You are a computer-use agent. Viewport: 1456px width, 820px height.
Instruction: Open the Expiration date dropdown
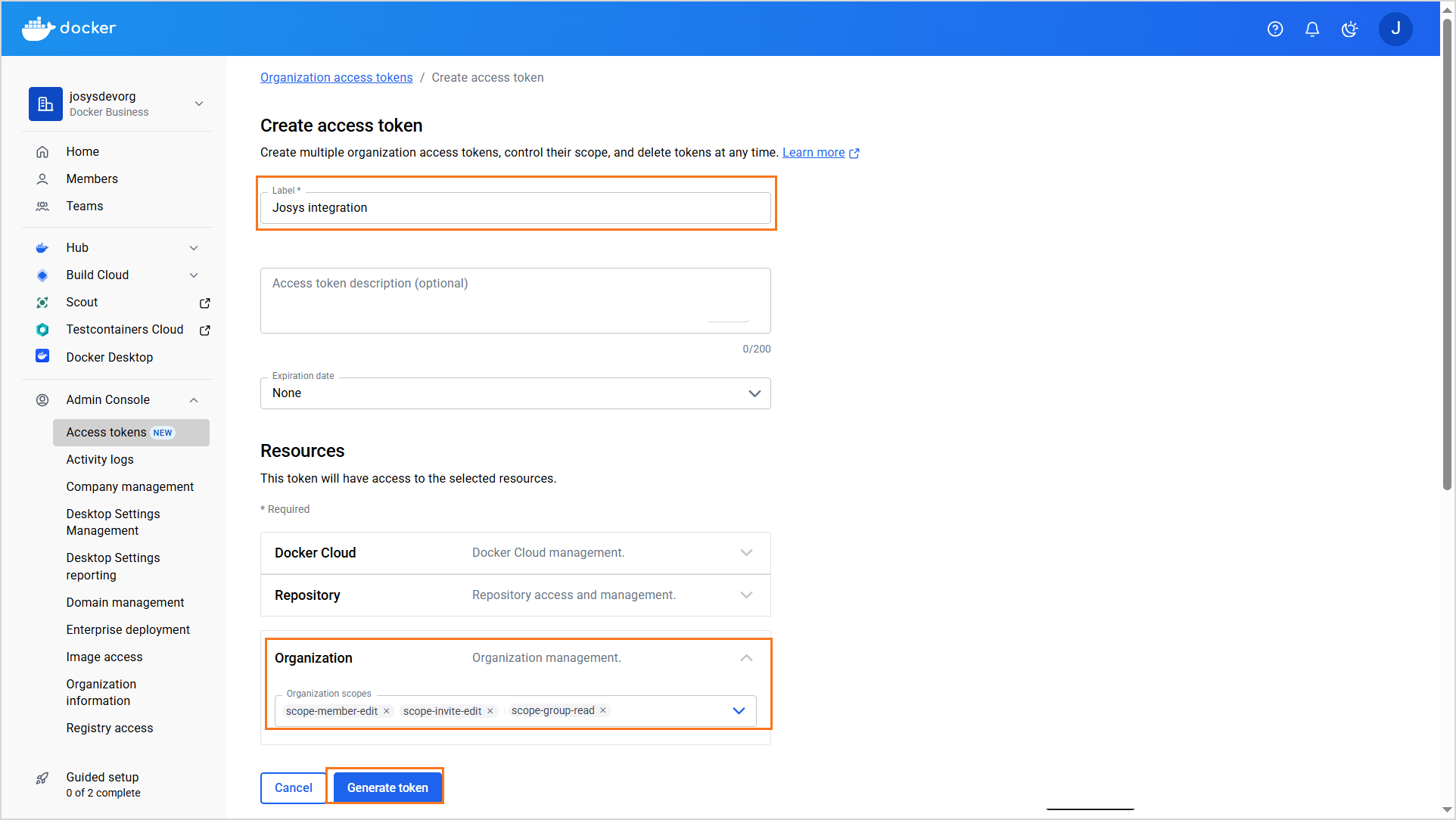(515, 393)
